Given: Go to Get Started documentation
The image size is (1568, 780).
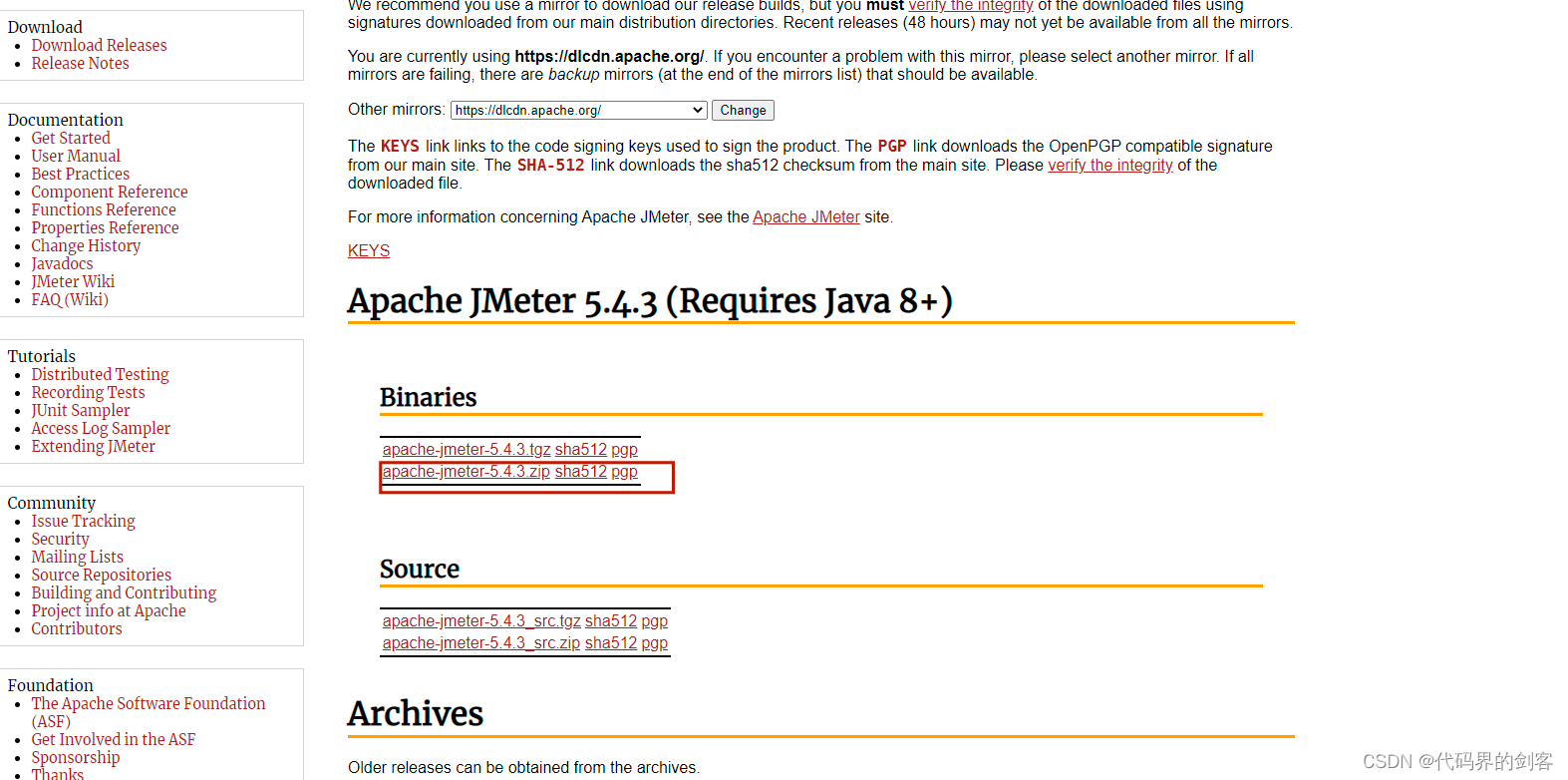Looking at the screenshot, I should click(x=71, y=138).
